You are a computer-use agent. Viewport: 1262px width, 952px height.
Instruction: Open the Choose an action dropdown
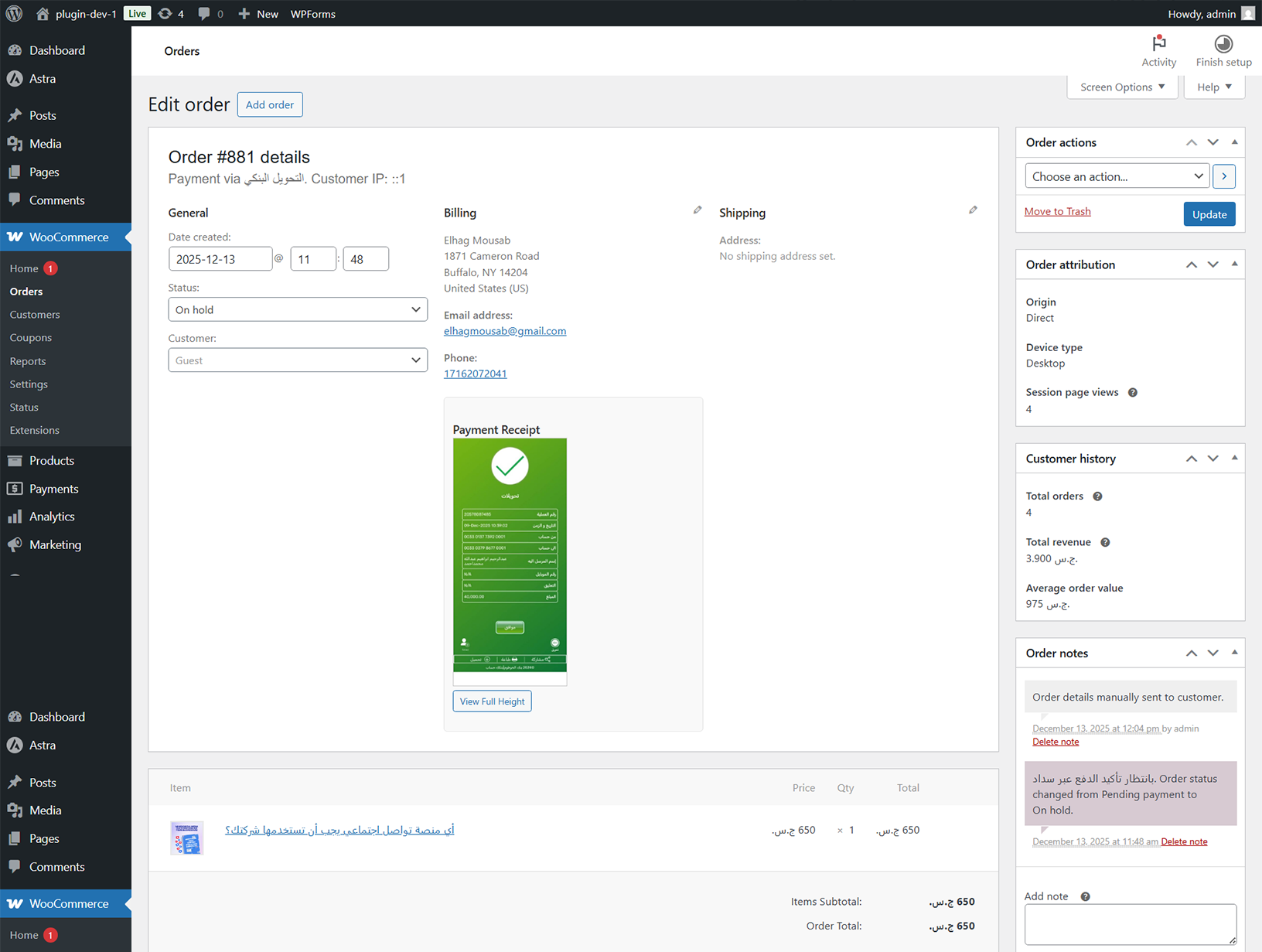[1117, 176]
